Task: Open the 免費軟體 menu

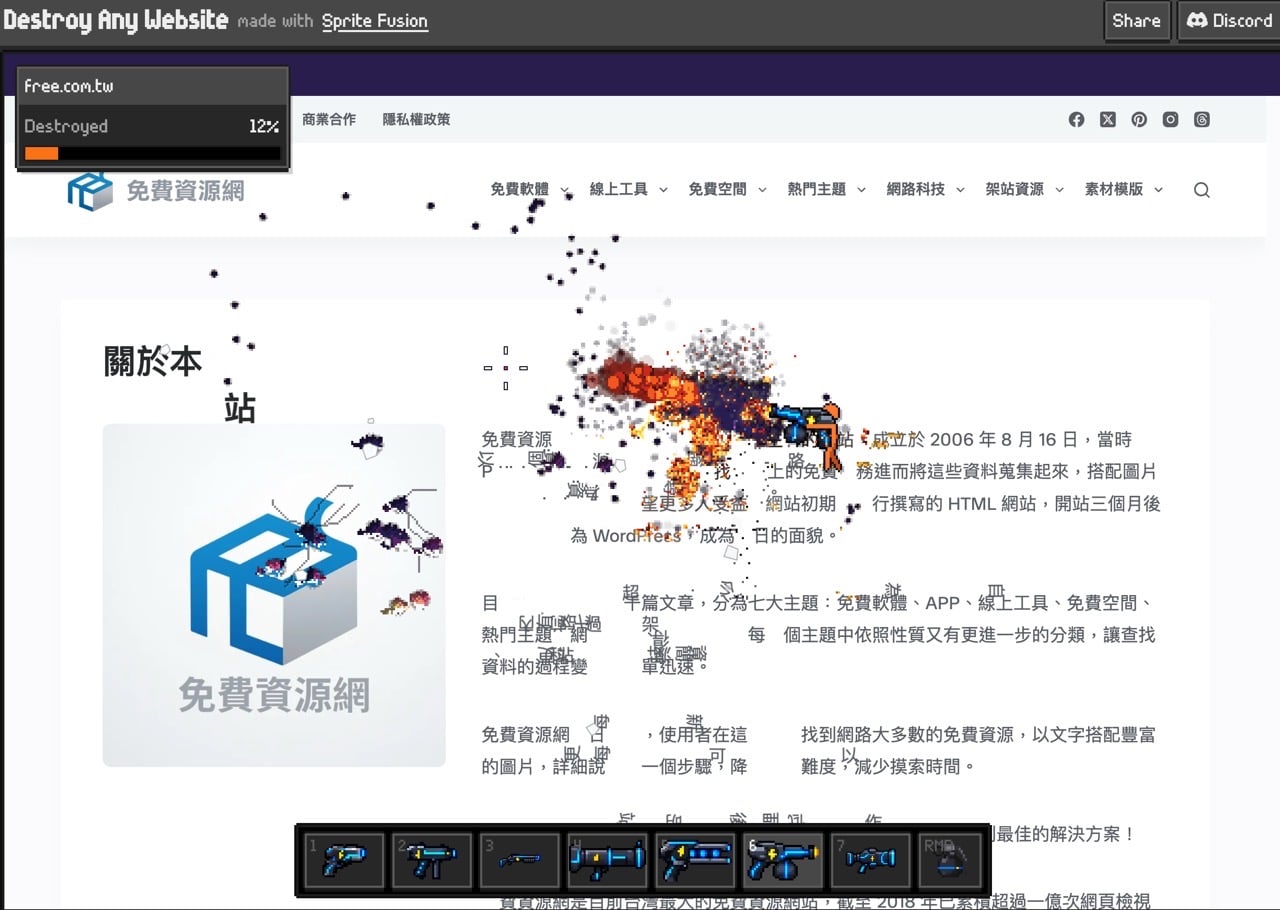Action: (x=520, y=189)
